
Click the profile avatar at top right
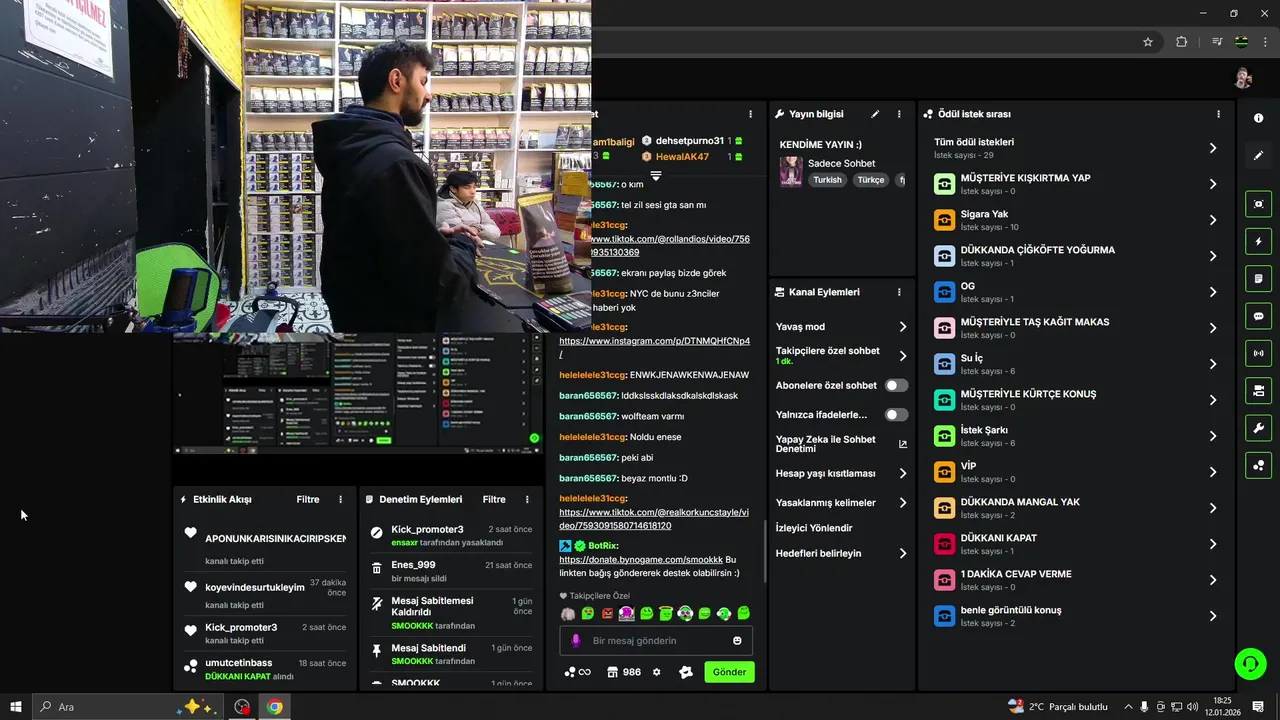coord(1243,78)
